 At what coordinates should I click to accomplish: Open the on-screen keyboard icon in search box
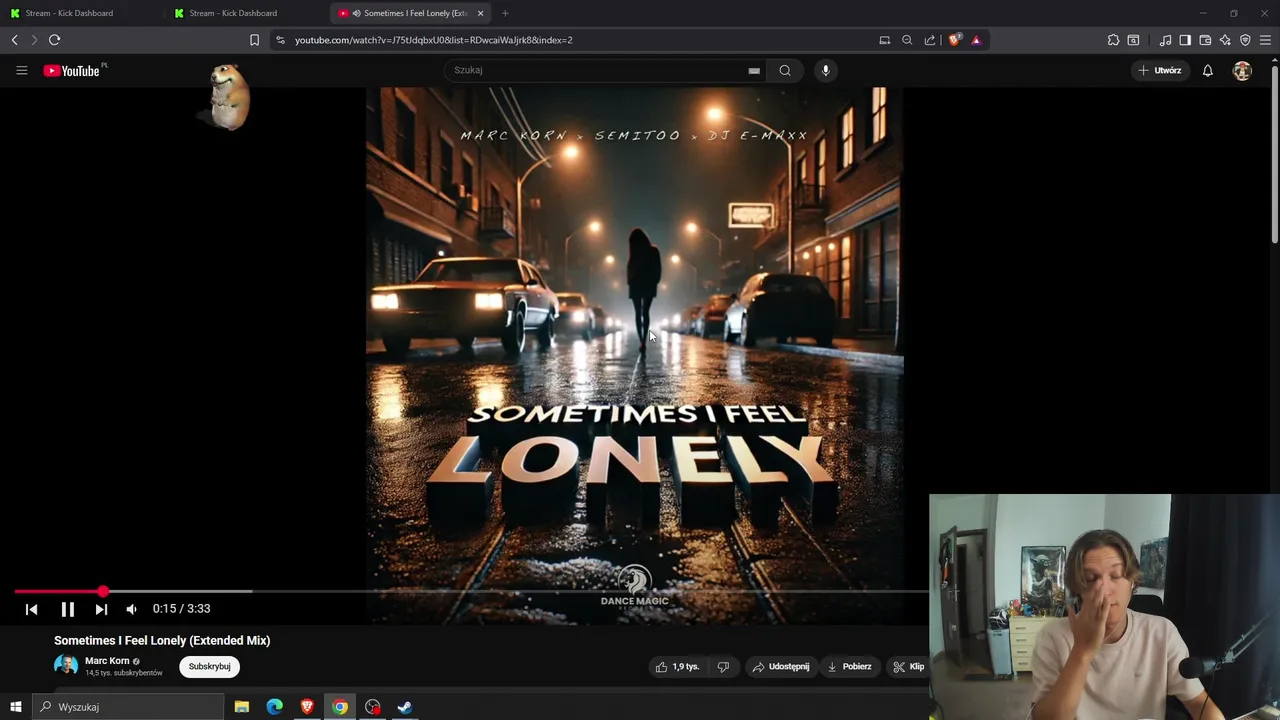(x=754, y=70)
